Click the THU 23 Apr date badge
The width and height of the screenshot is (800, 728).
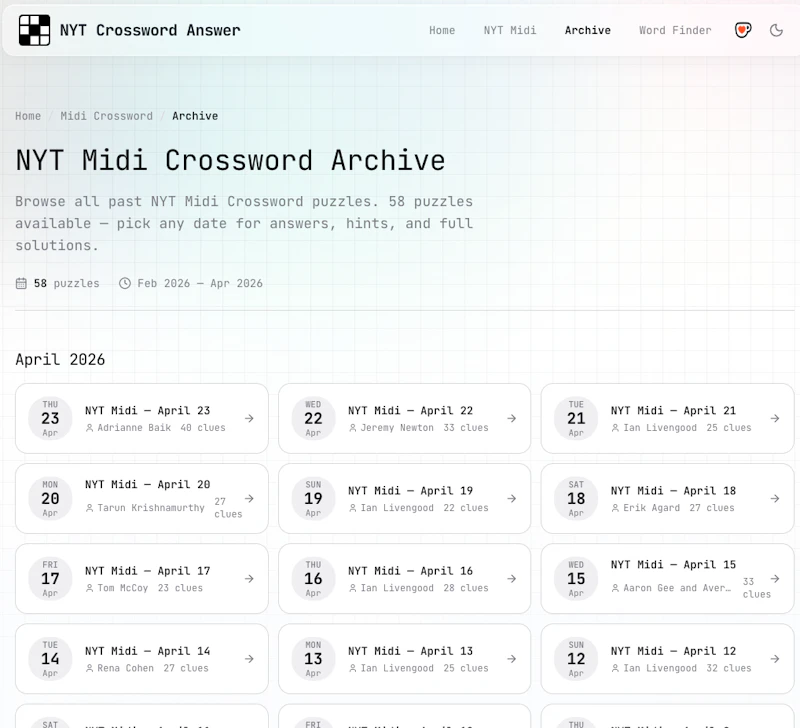click(50, 418)
